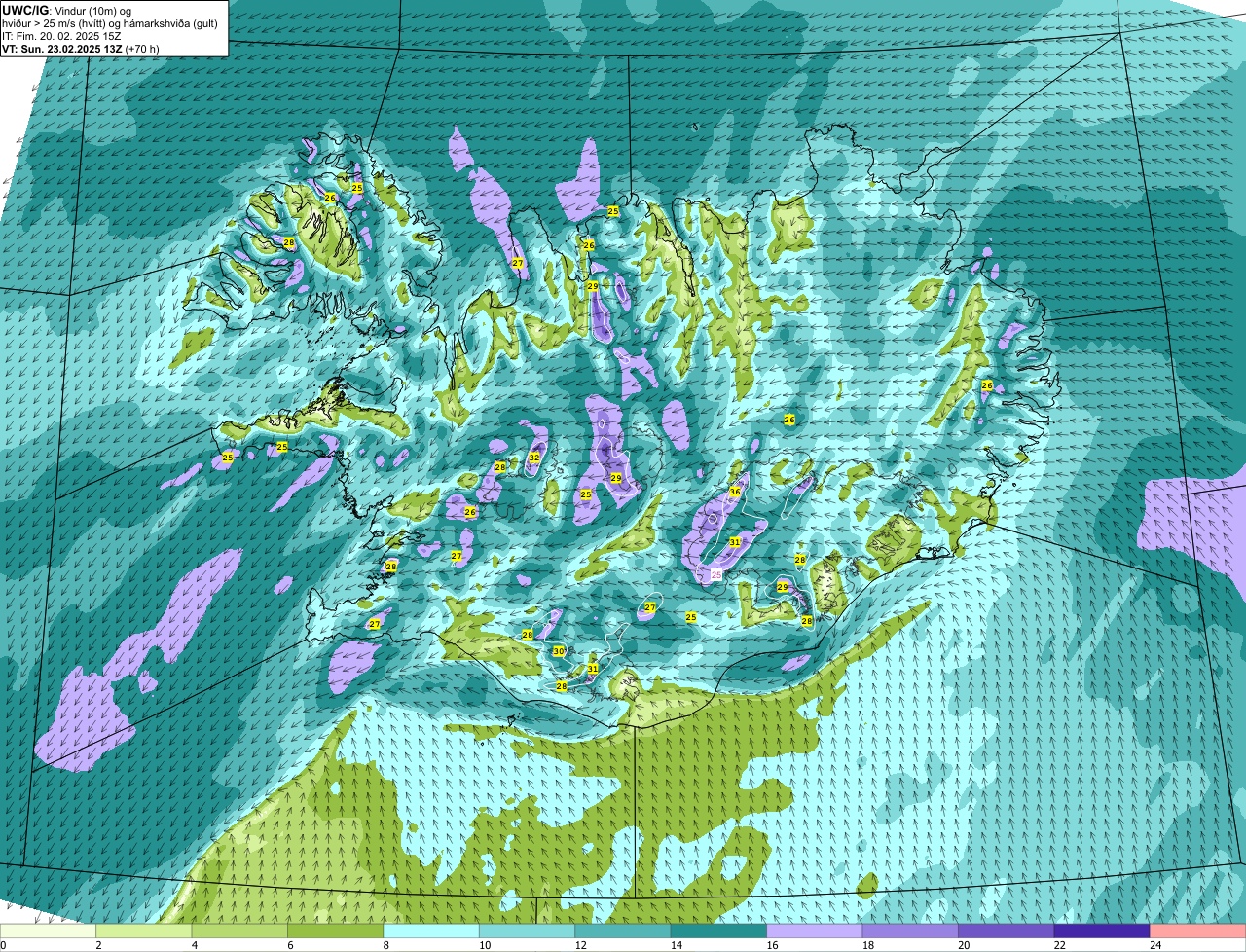Click legend tick number 8
Image resolution: width=1246 pixels, height=952 pixels.
(x=385, y=945)
